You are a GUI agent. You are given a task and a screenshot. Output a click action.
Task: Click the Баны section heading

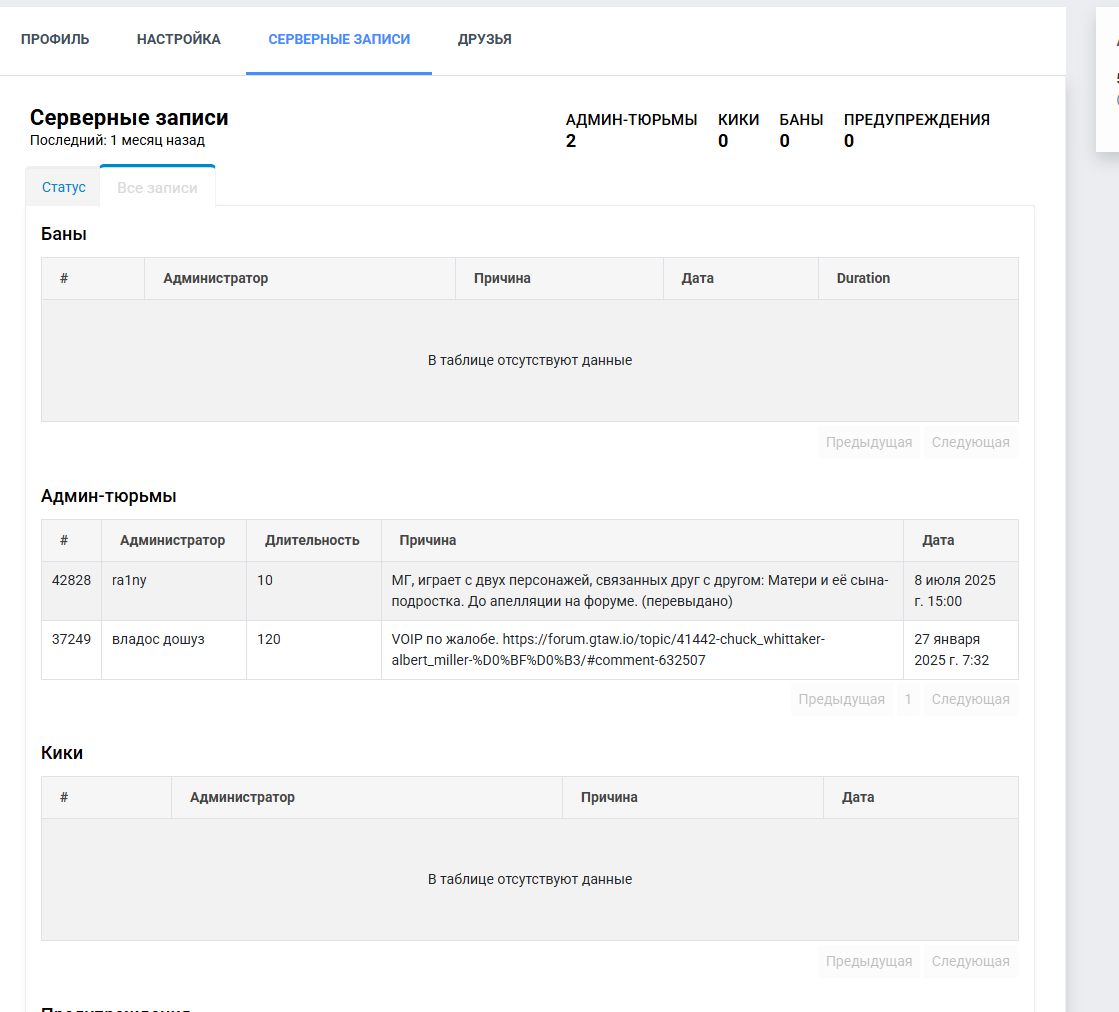pos(64,234)
